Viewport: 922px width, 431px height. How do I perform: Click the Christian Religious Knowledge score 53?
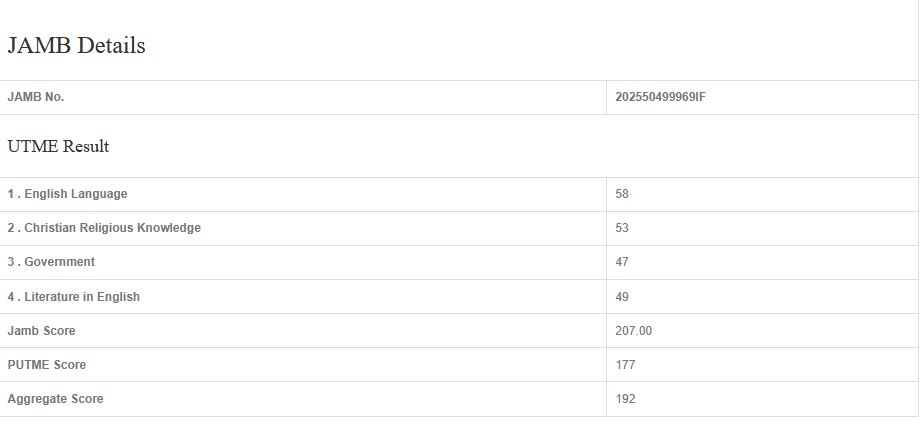pos(622,228)
